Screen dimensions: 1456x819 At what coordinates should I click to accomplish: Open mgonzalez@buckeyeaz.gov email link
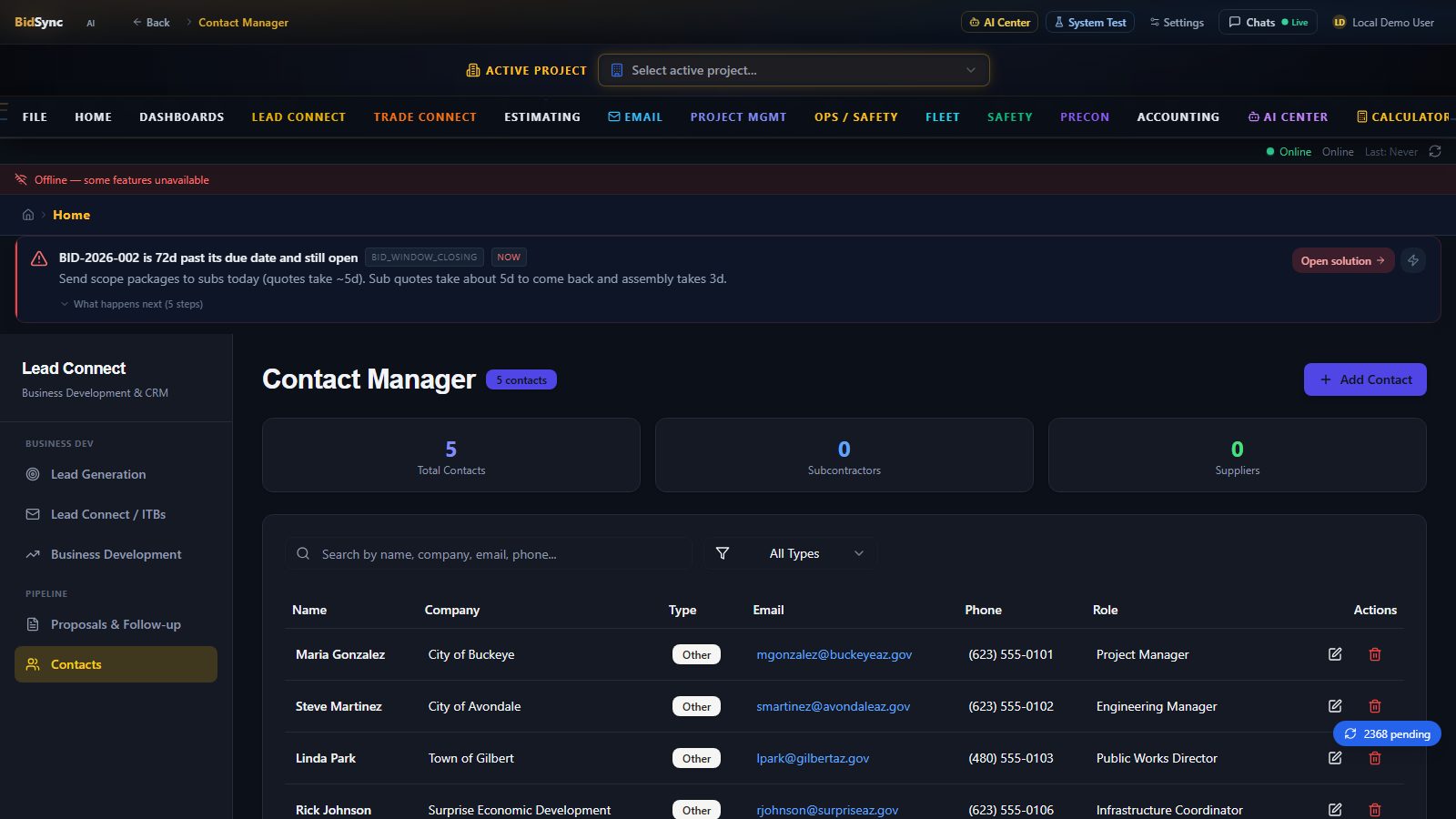(x=834, y=654)
